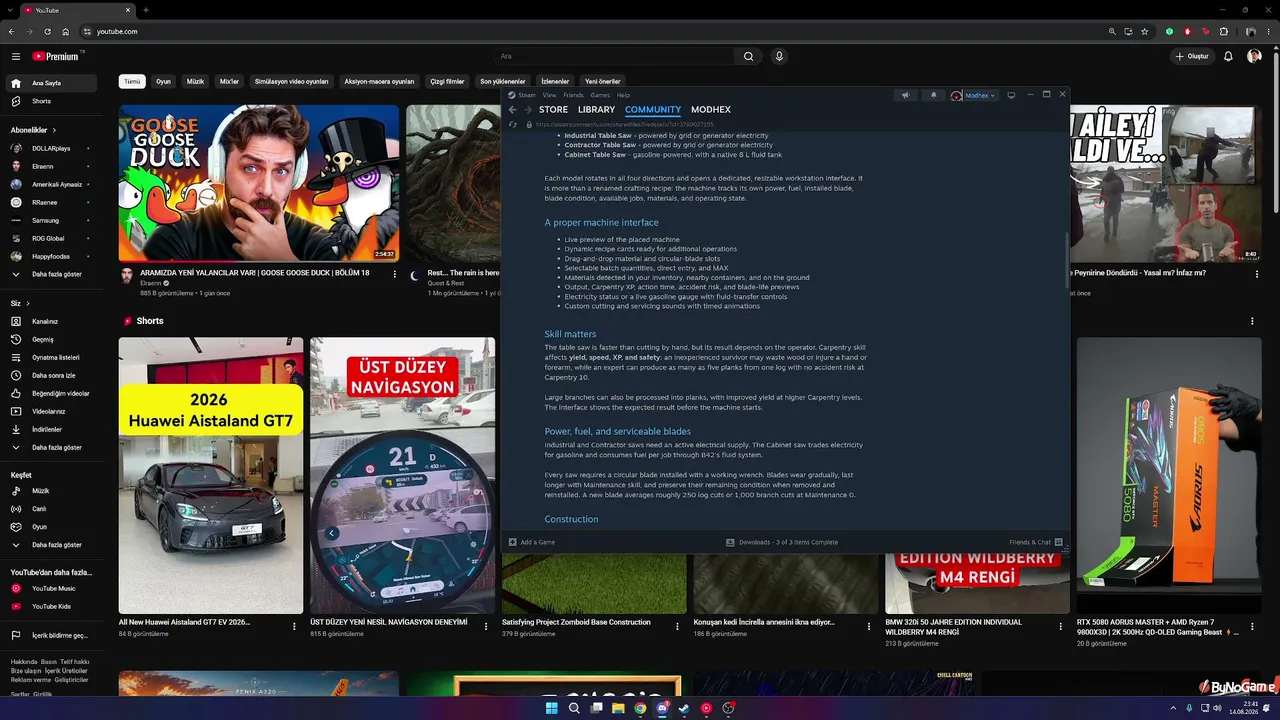Image resolution: width=1280 pixels, height=720 pixels.
Task: Open Steam MODHEX profile tab
Action: (x=711, y=110)
